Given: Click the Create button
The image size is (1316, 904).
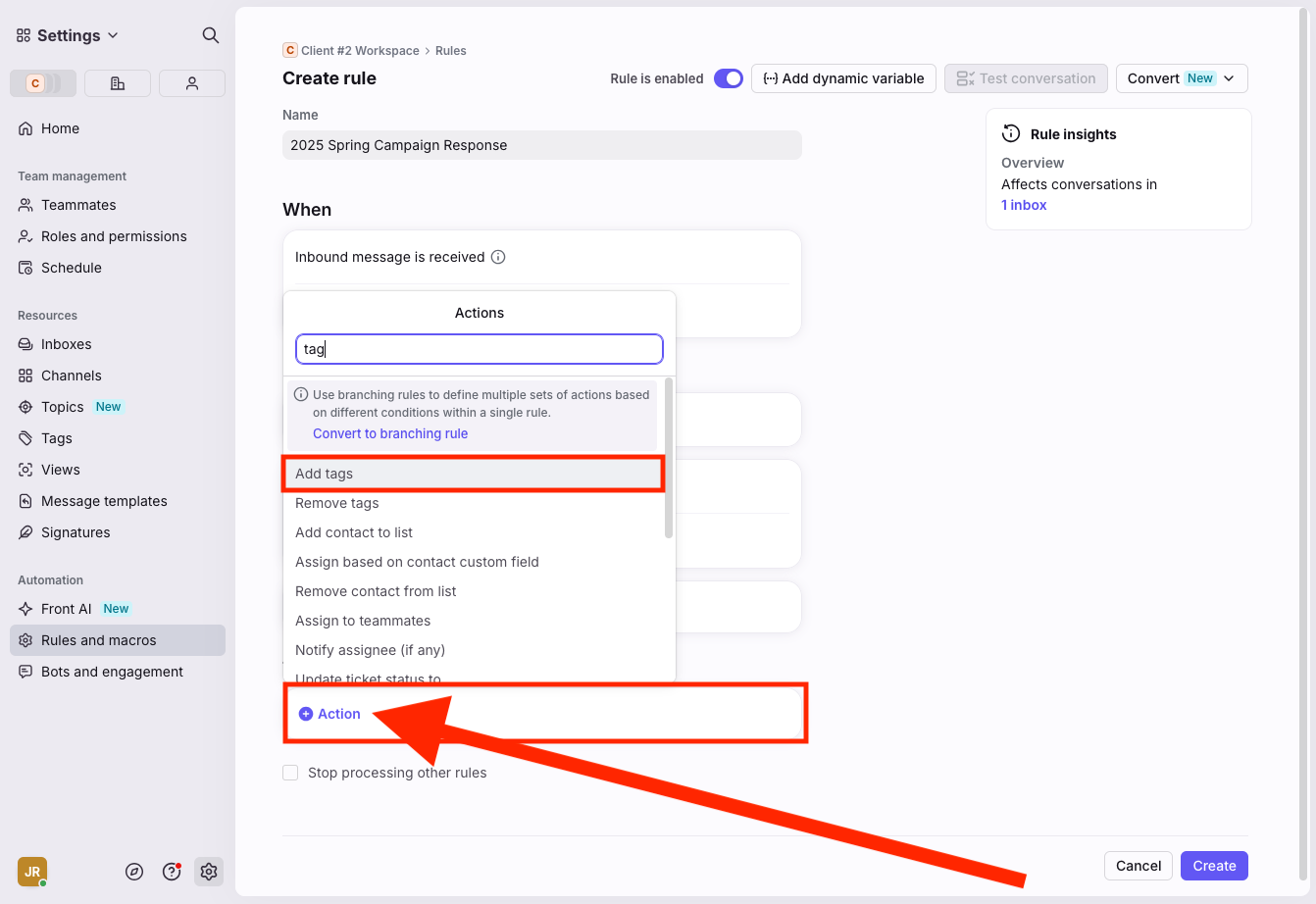Looking at the screenshot, I should 1214,866.
